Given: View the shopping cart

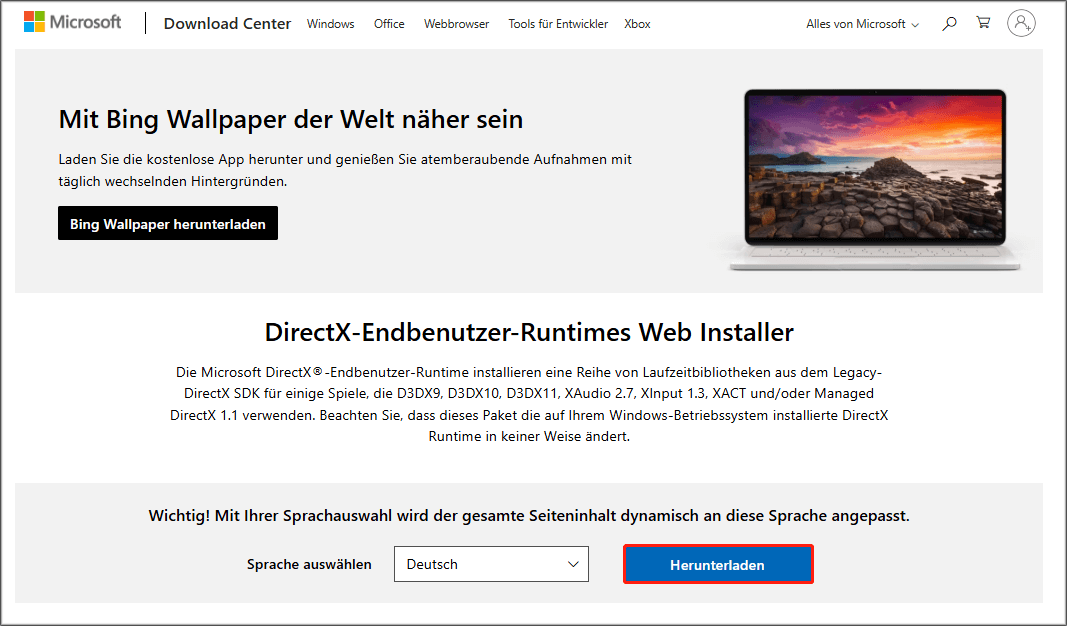Looking at the screenshot, I should [983, 22].
